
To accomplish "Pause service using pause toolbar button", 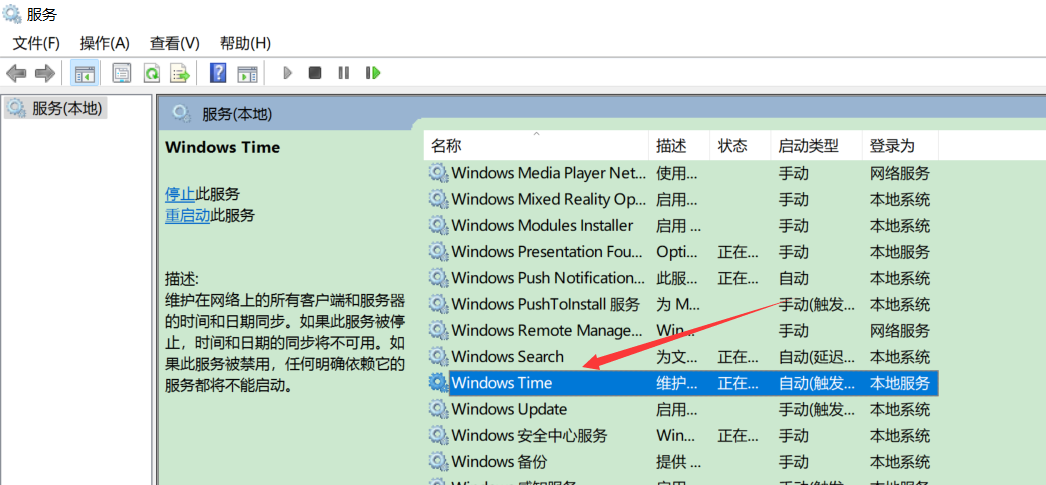I will click(x=344, y=73).
